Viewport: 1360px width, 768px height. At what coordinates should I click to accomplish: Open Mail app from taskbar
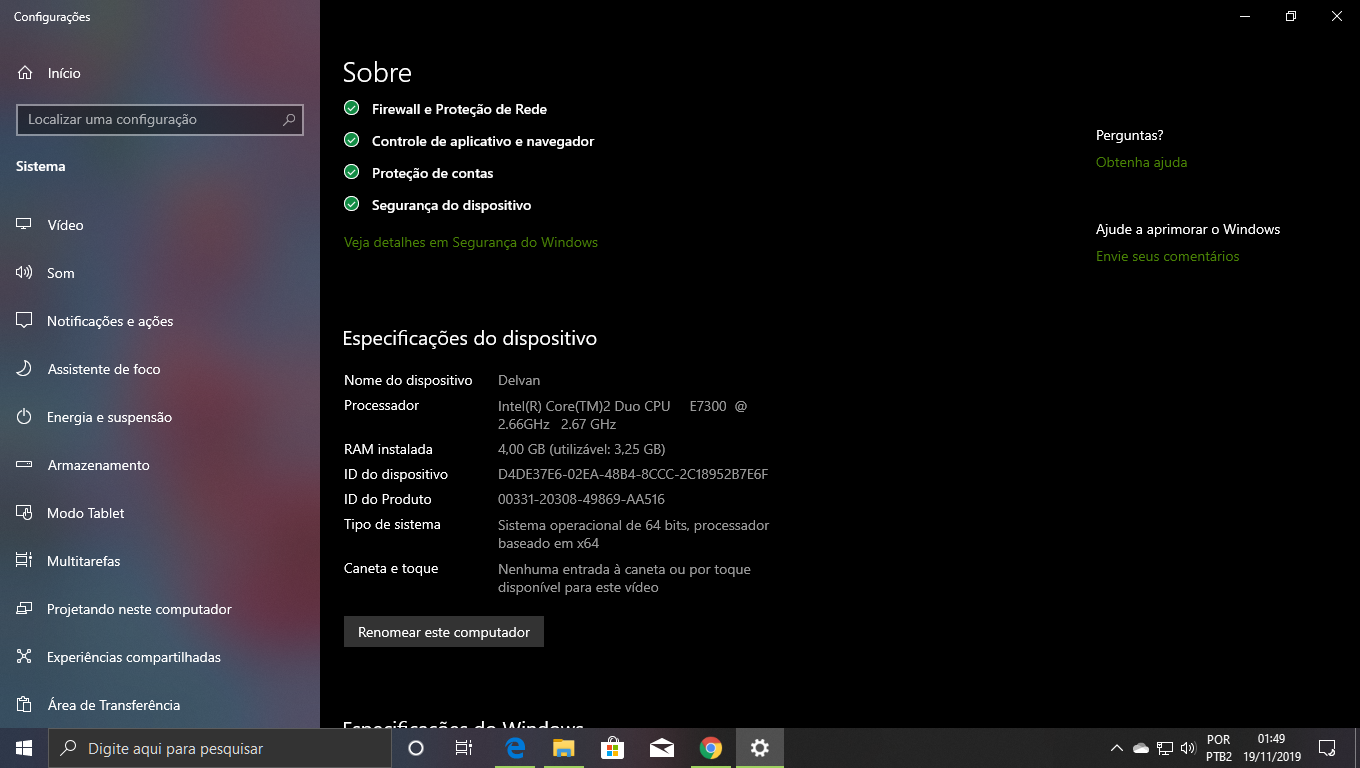click(661, 748)
